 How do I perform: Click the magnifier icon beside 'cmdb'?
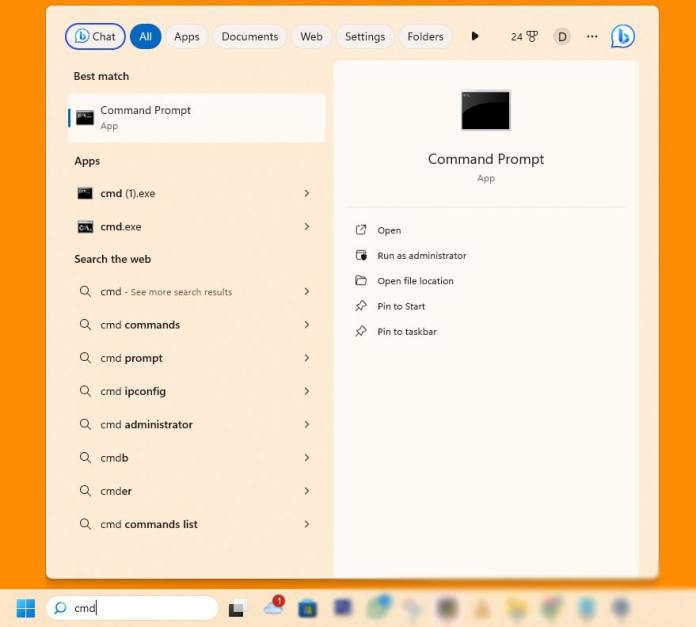tap(85, 457)
